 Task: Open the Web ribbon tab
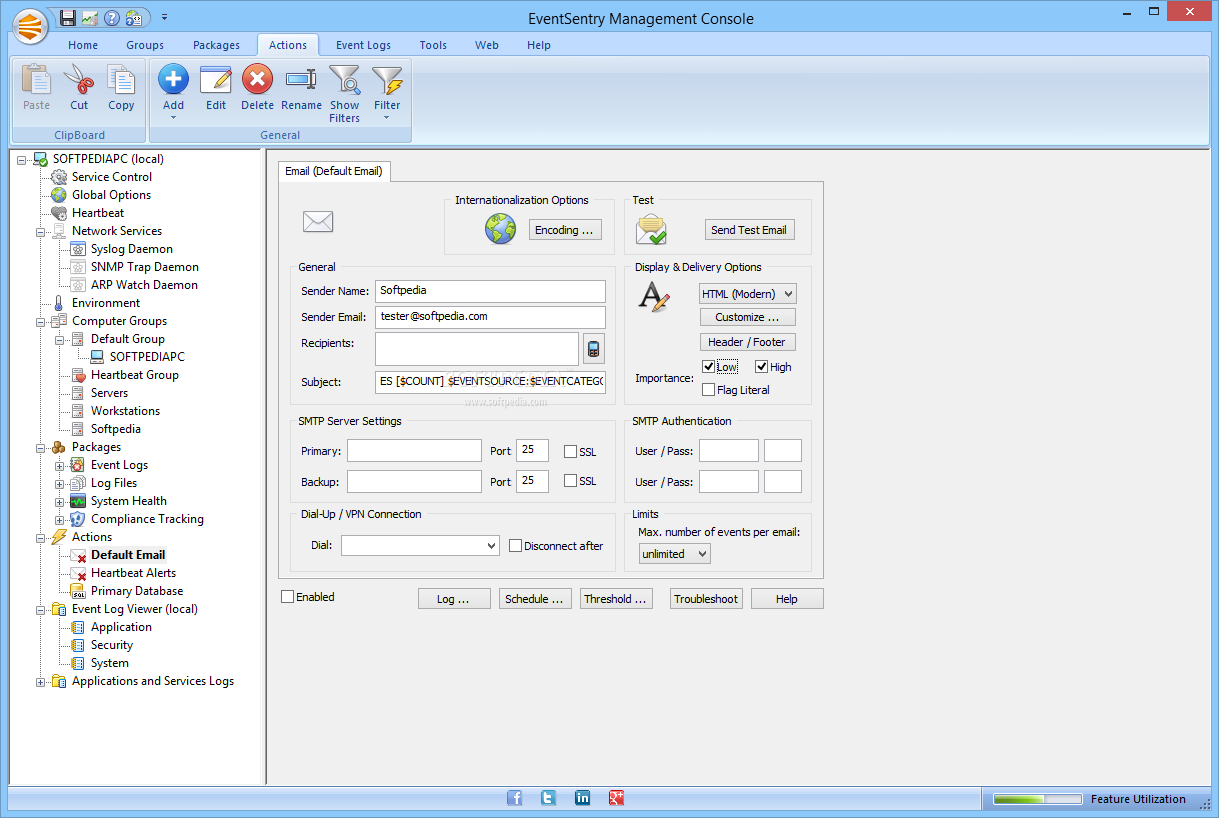[487, 45]
